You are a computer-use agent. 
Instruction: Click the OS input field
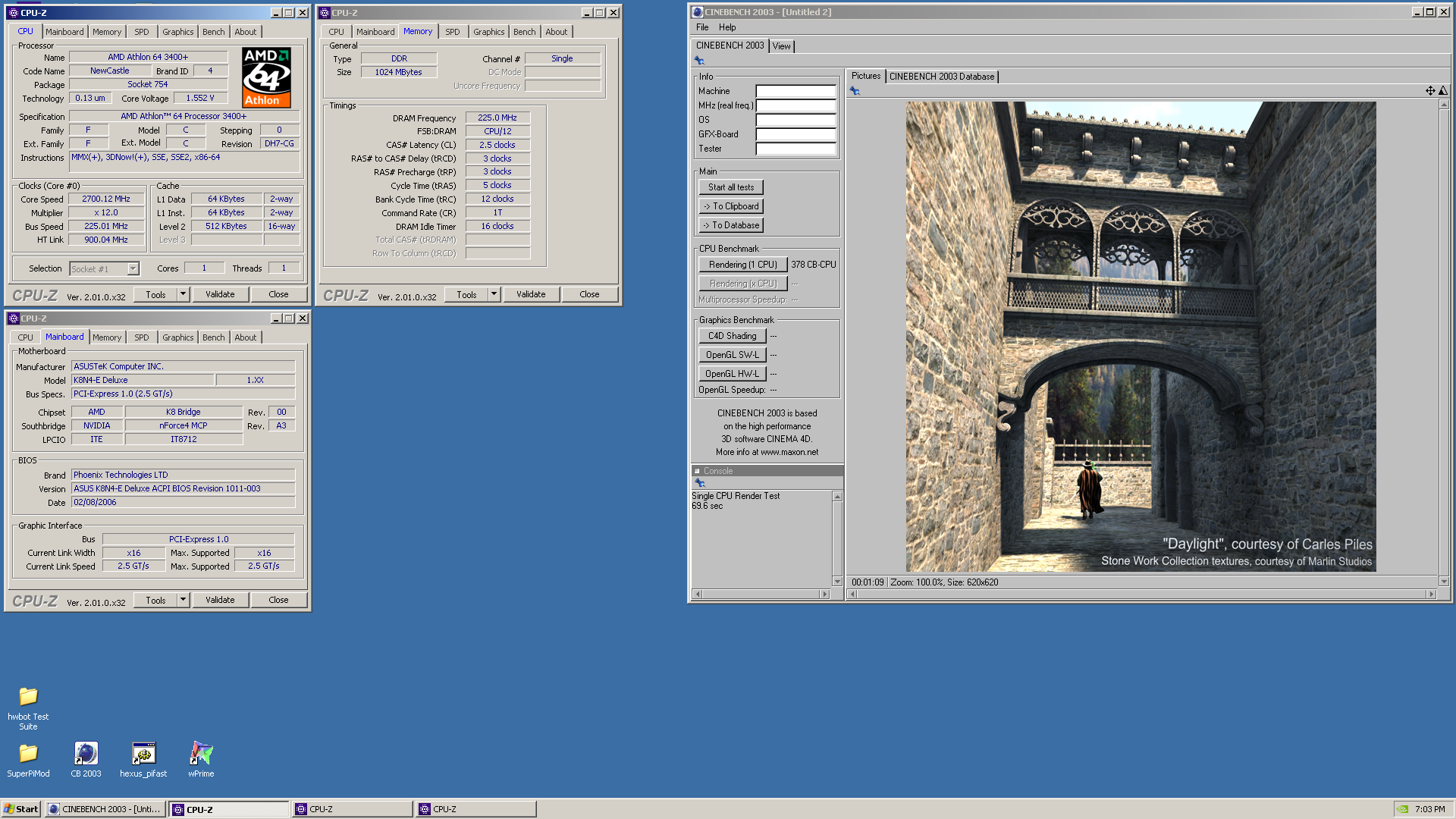(x=795, y=120)
